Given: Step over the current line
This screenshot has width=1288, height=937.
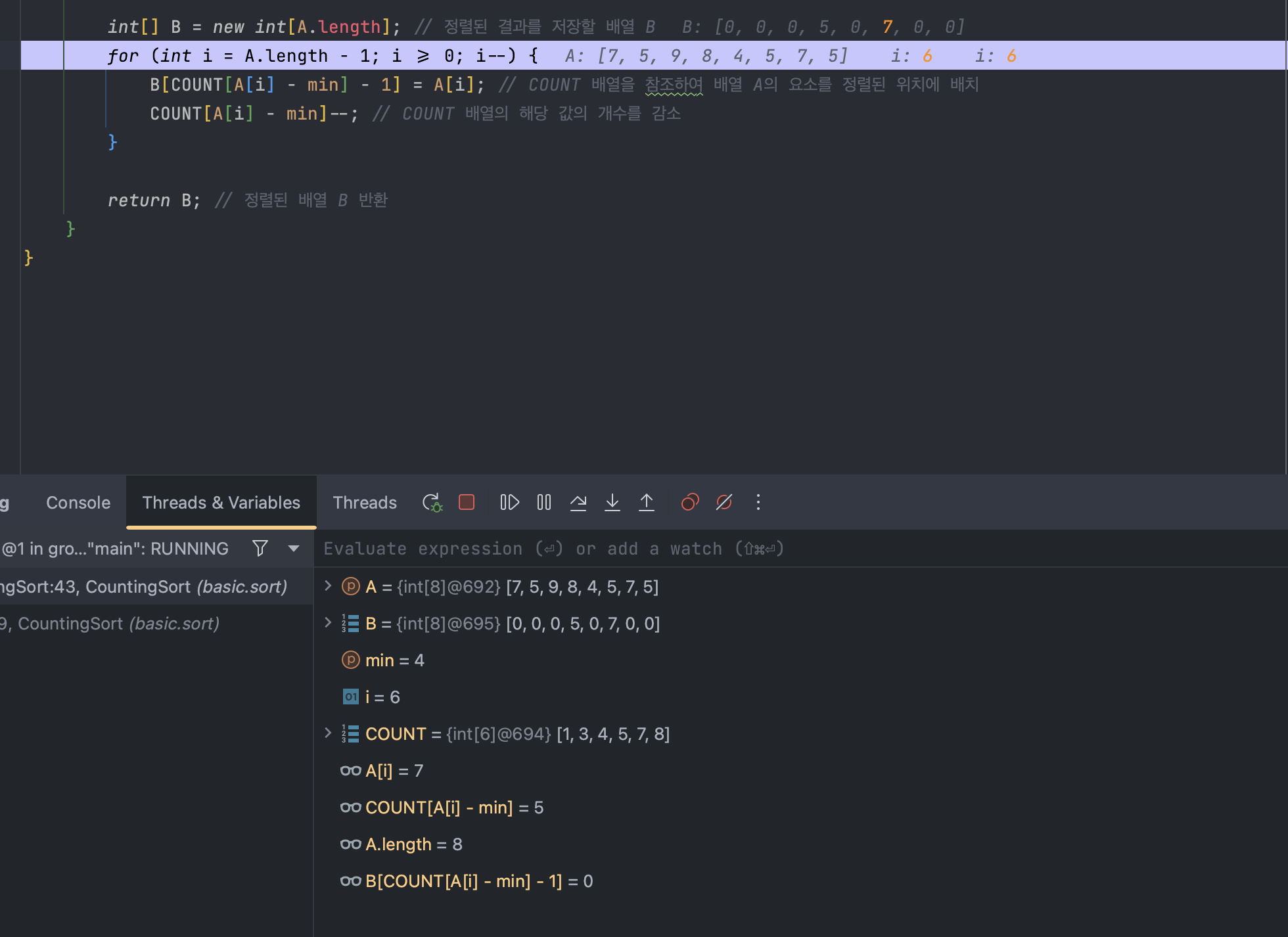Looking at the screenshot, I should [578, 503].
